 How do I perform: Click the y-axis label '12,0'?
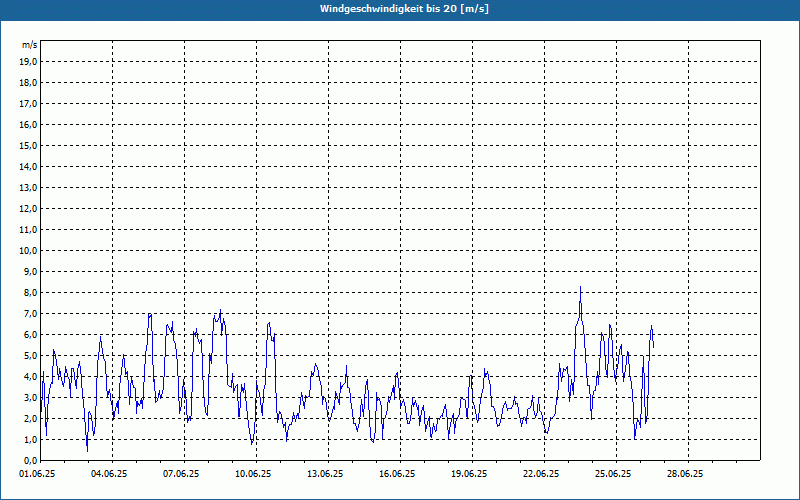coord(28,209)
